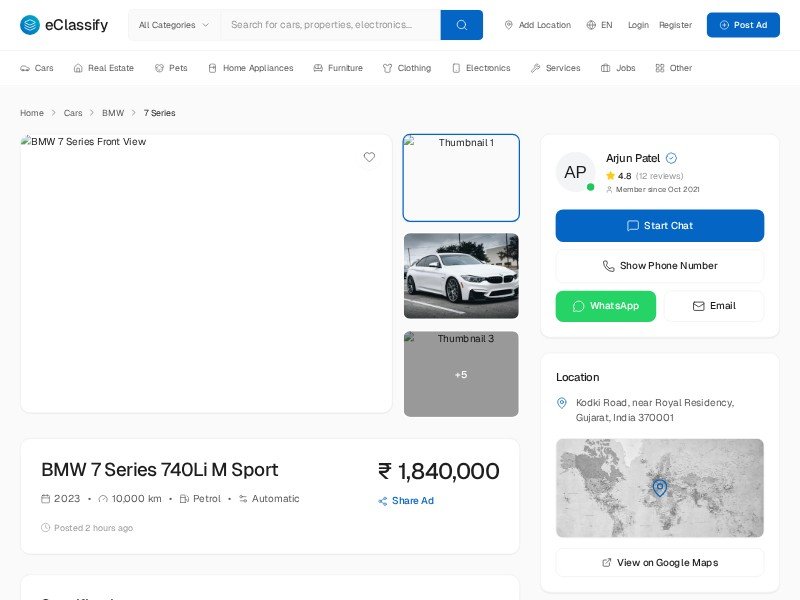This screenshot has height=600, width=800.
Task: Select the white BMW thumbnail image
Action: (x=461, y=276)
